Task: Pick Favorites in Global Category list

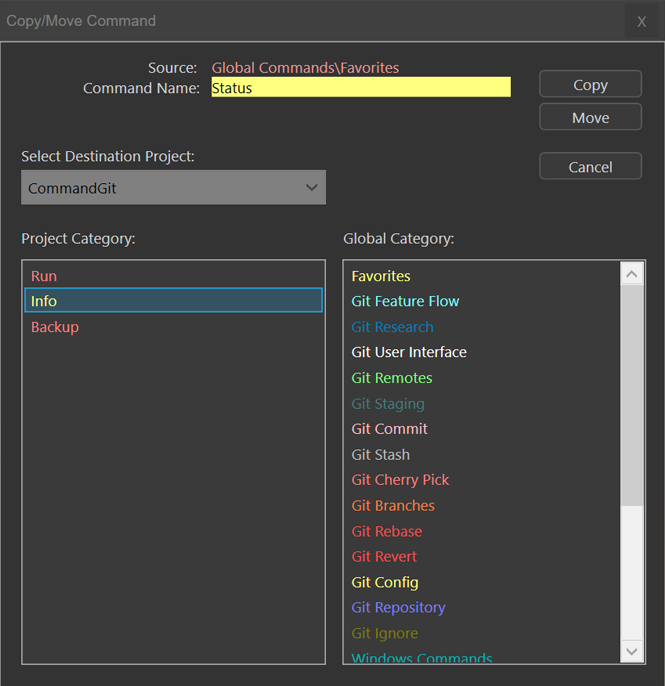Action: click(381, 276)
